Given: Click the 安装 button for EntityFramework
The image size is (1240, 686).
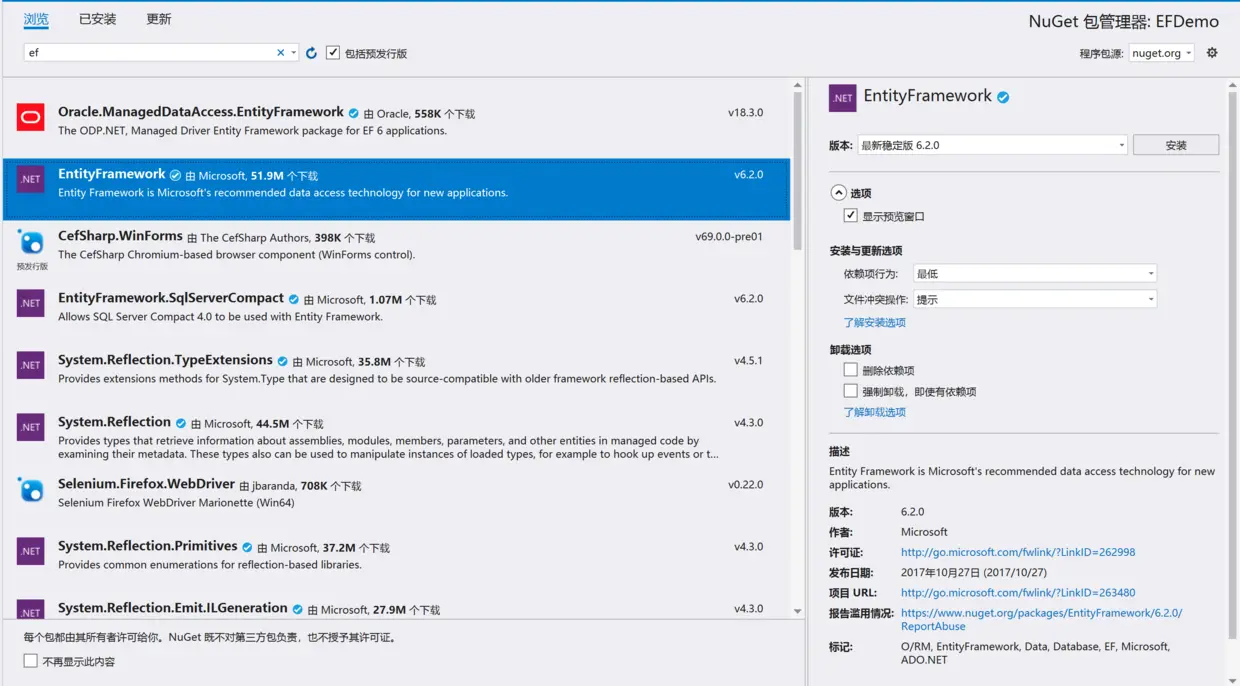Looking at the screenshot, I should (1175, 144).
